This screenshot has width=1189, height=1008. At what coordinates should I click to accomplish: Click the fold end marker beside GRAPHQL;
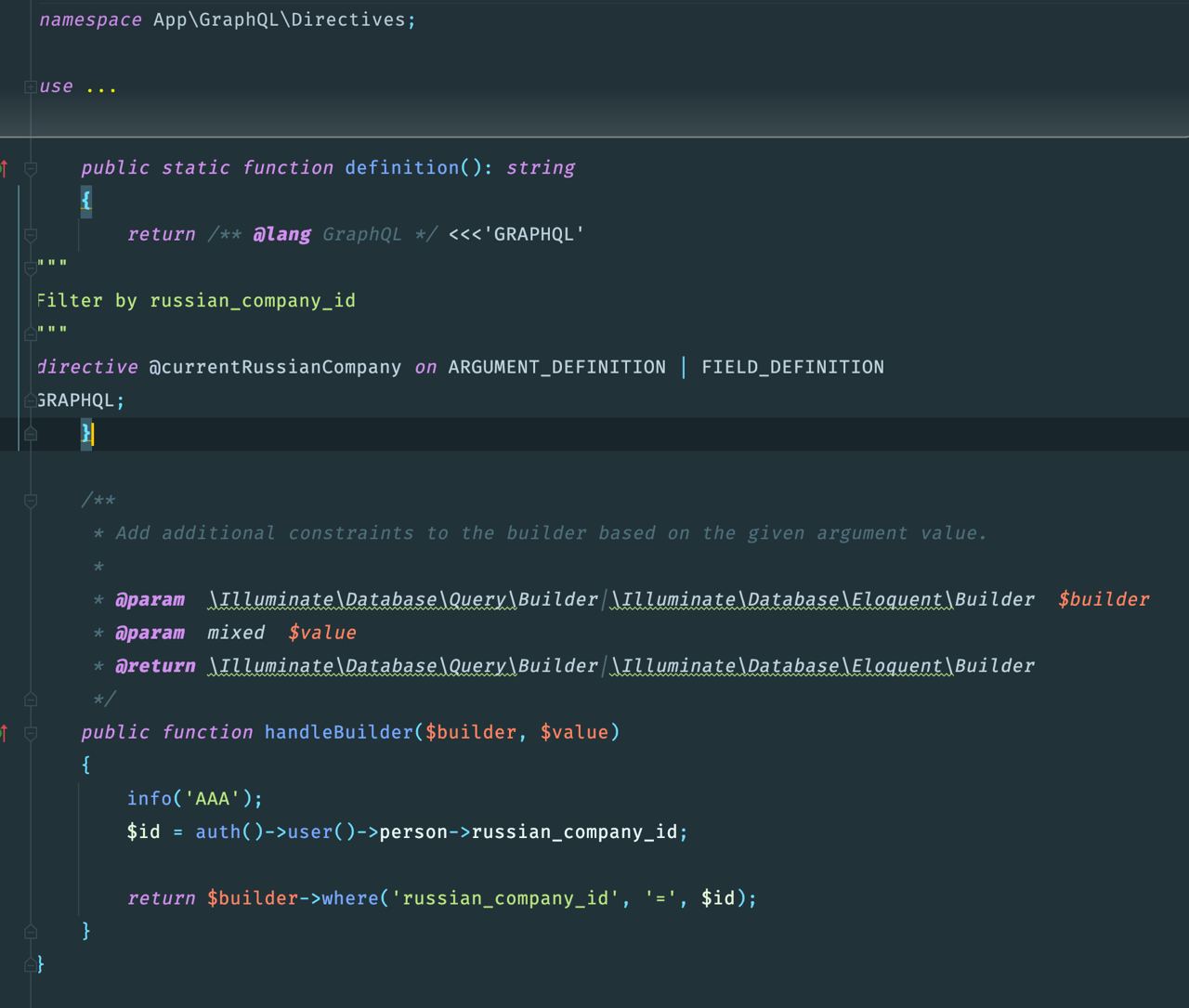tap(31, 400)
